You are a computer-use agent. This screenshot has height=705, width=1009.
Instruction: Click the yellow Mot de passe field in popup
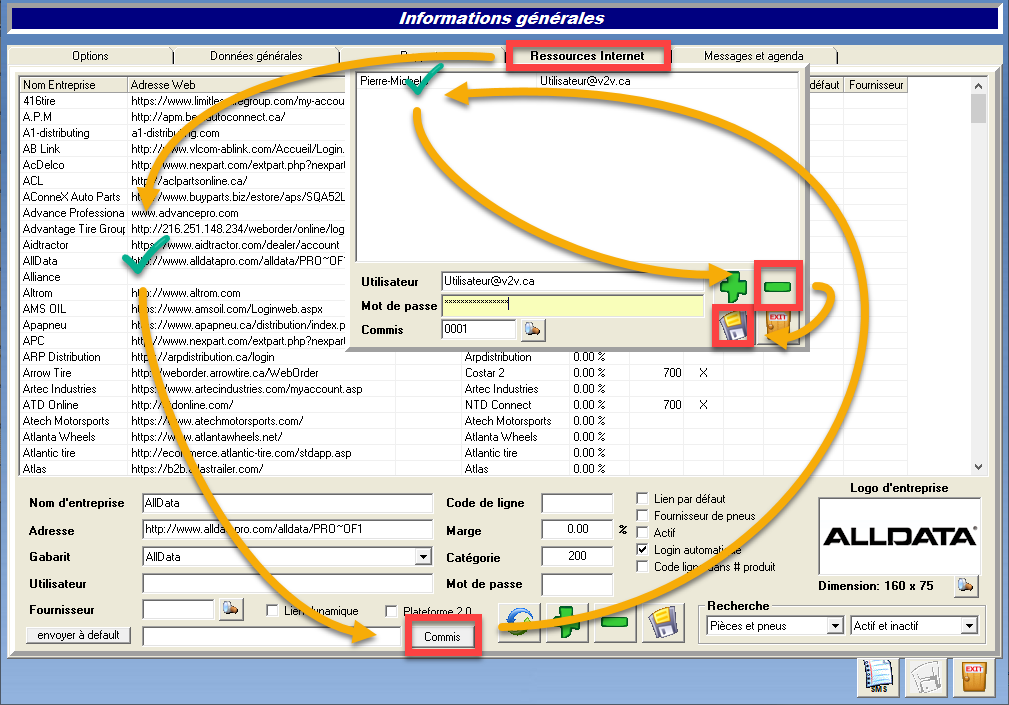point(573,305)
